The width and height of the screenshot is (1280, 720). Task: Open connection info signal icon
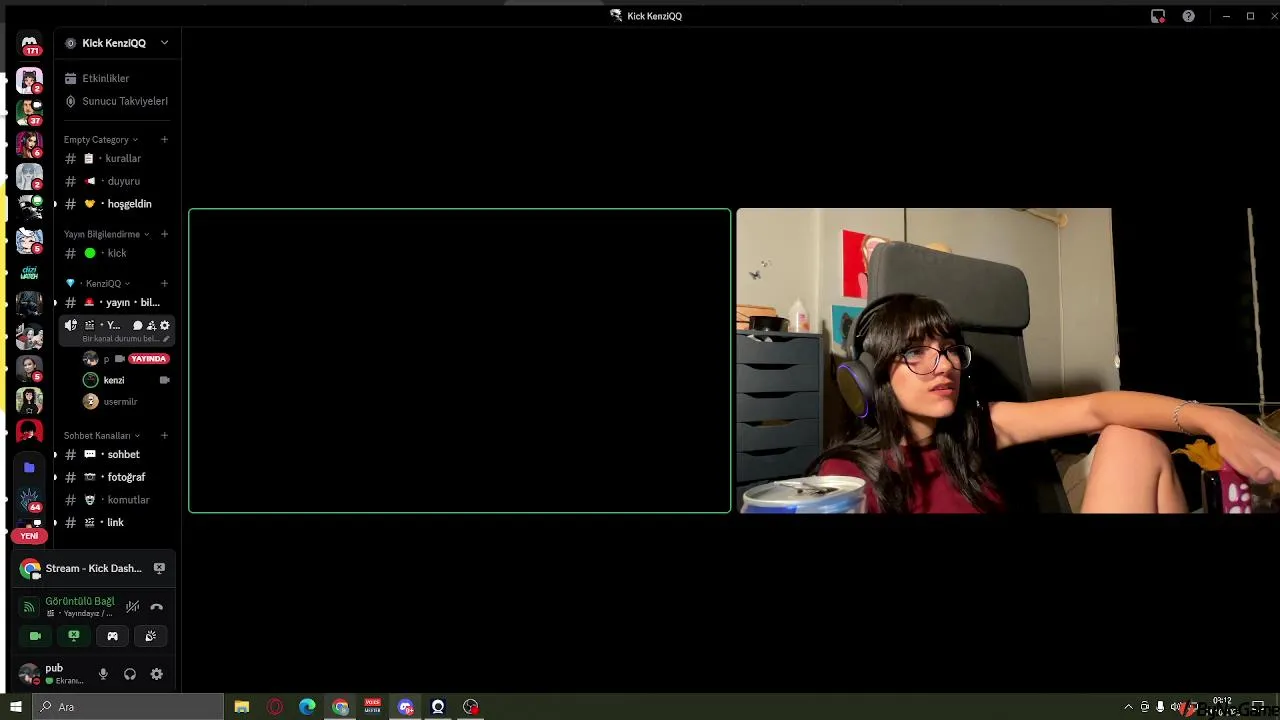[x=29, y=607]
